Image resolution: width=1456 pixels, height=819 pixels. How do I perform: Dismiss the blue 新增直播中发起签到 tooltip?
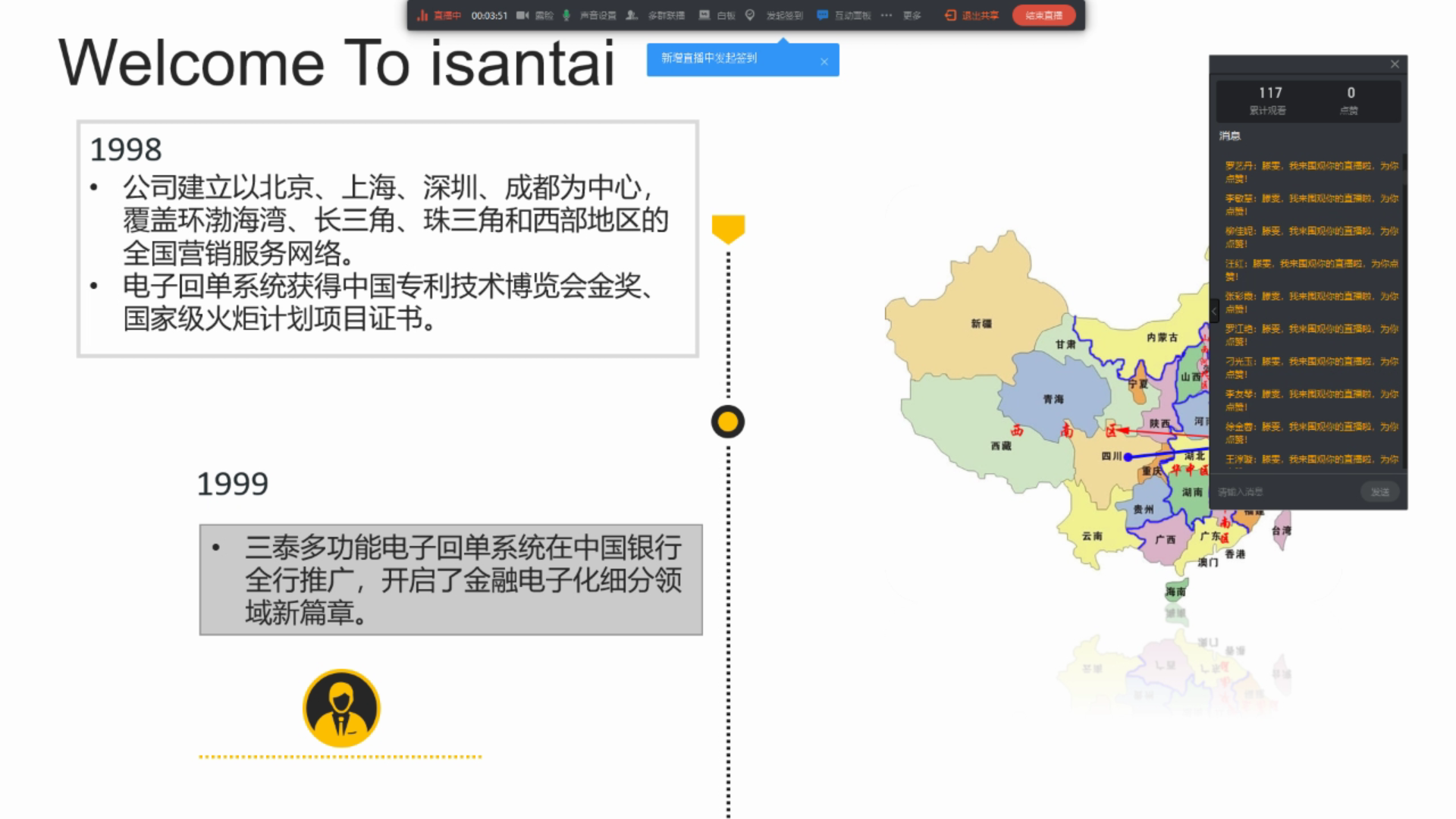[x=824, y=62]
